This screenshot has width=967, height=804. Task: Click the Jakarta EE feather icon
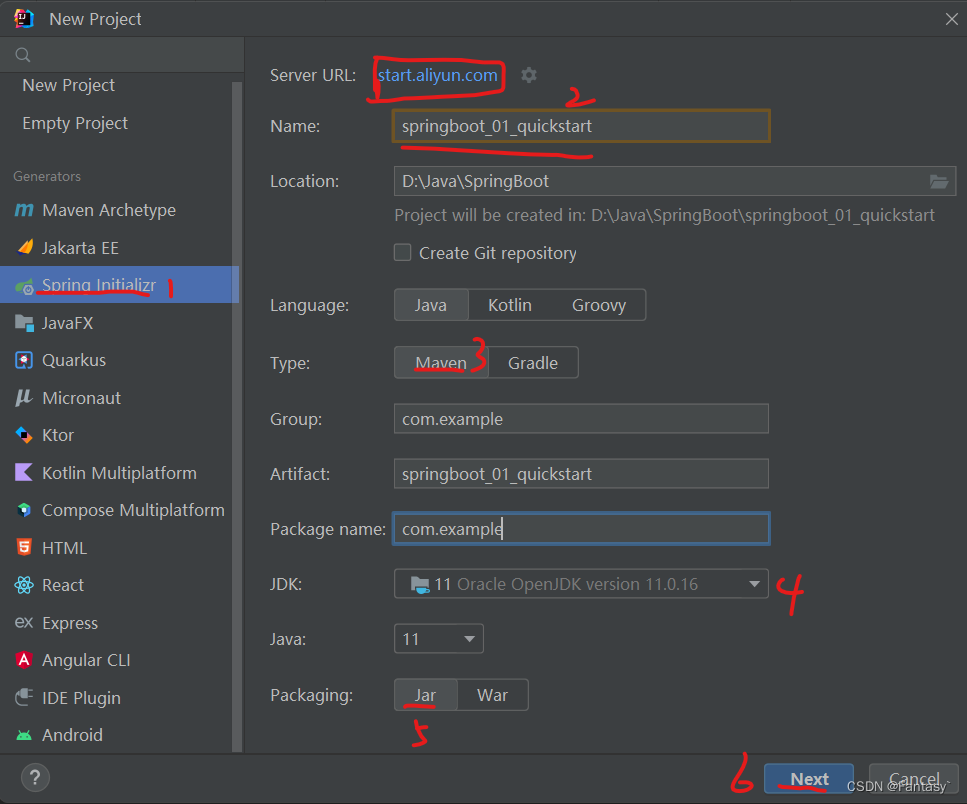25,248
